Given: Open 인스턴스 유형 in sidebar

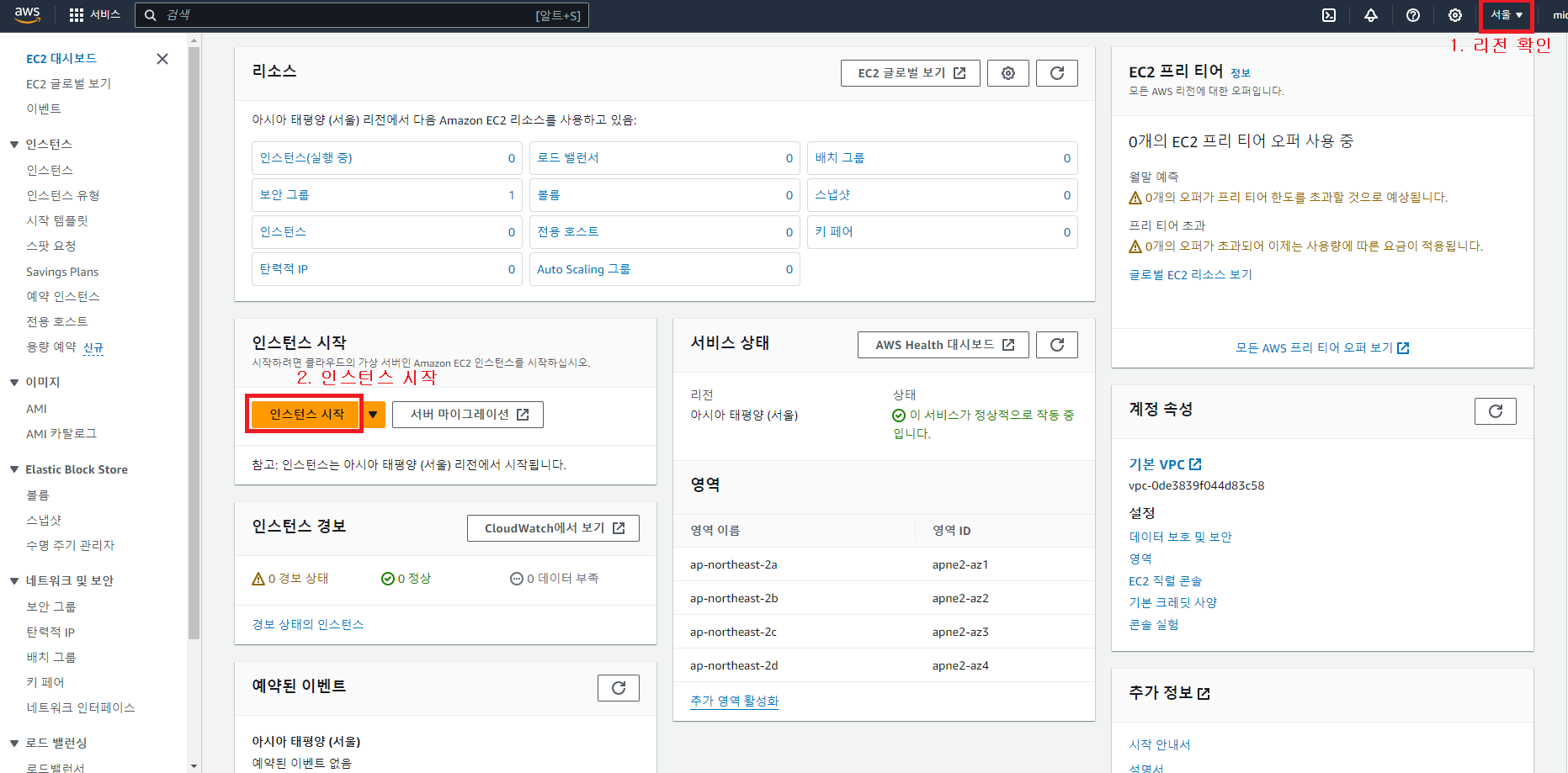Looking at the screenshot, I should 63,196.
